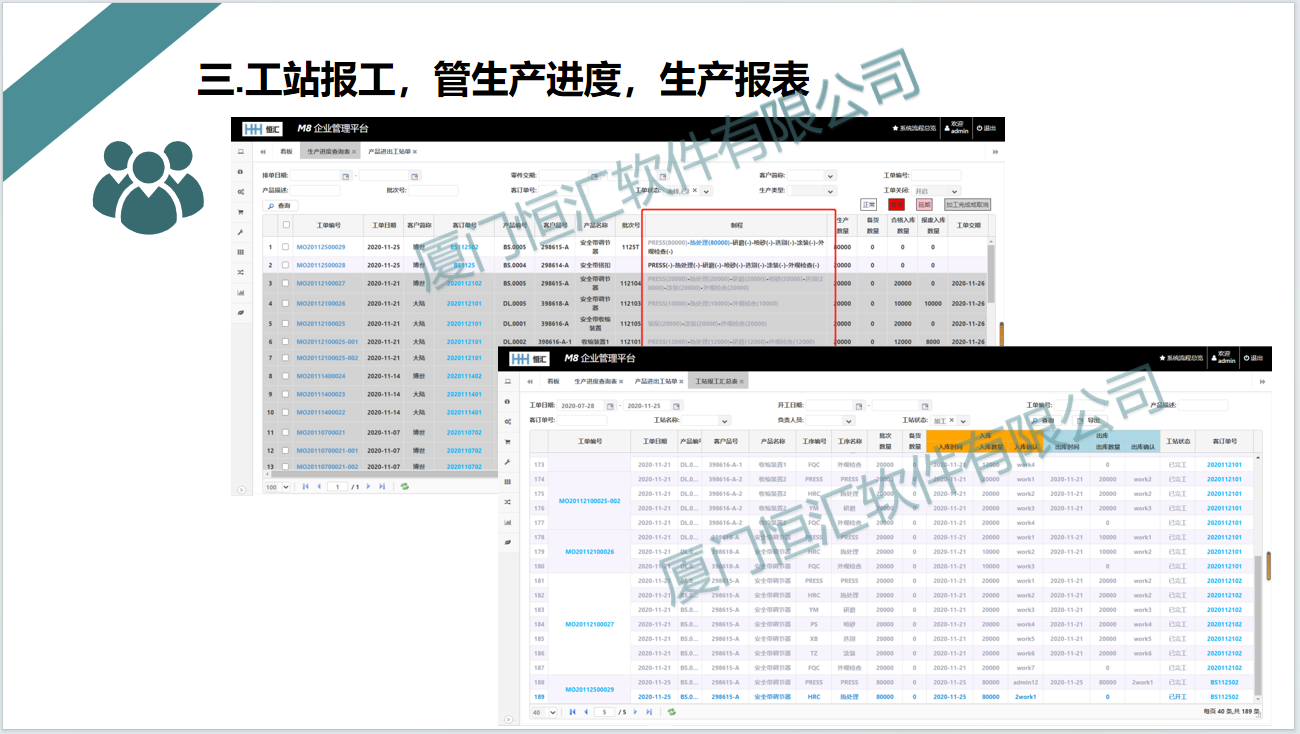This screenshot has height=734, width=1300.
Task: Click the bar chart icon in lower sidebar
Action: point(507,522)
